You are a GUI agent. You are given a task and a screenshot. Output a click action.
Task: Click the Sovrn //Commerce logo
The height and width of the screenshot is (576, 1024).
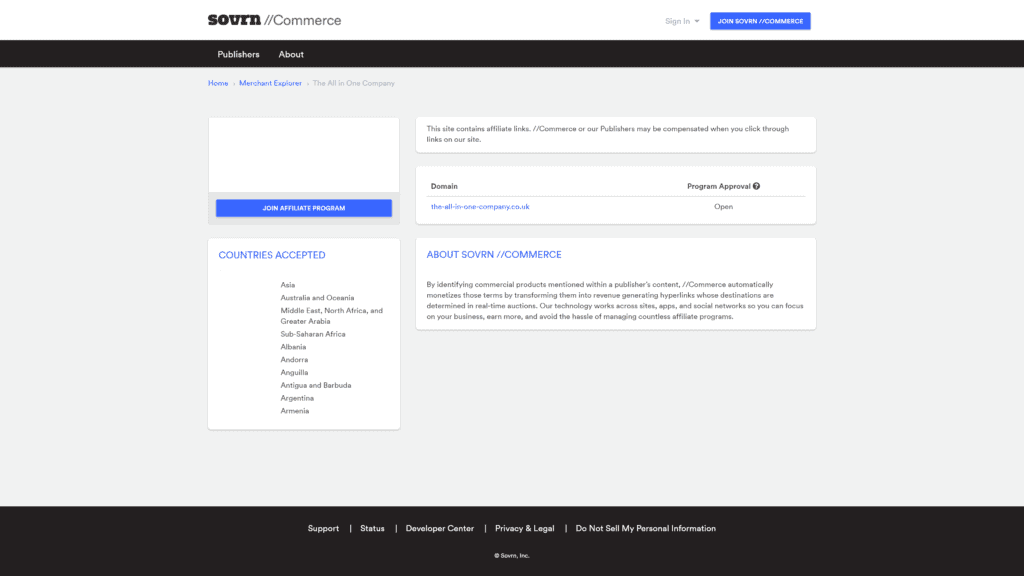tap(274, 20)
